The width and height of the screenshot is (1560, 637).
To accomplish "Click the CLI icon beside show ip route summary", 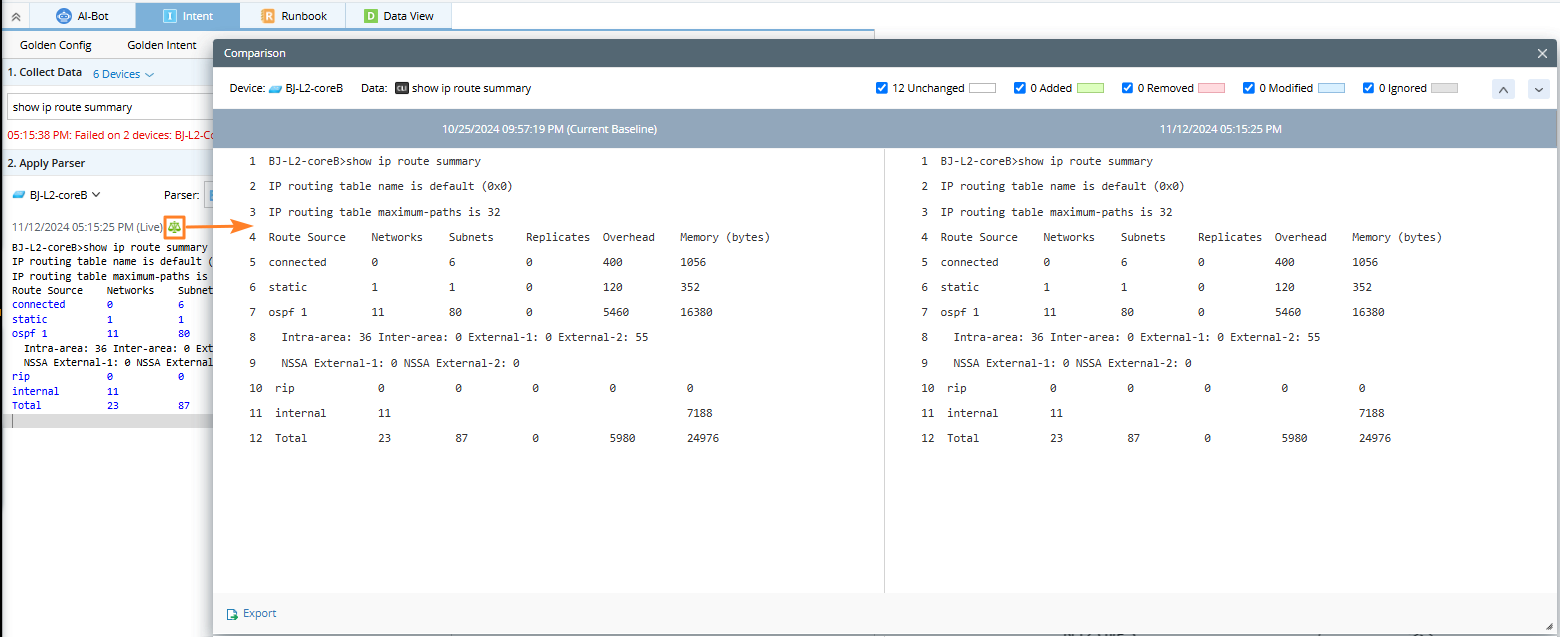I will click(x=402, y=88).
